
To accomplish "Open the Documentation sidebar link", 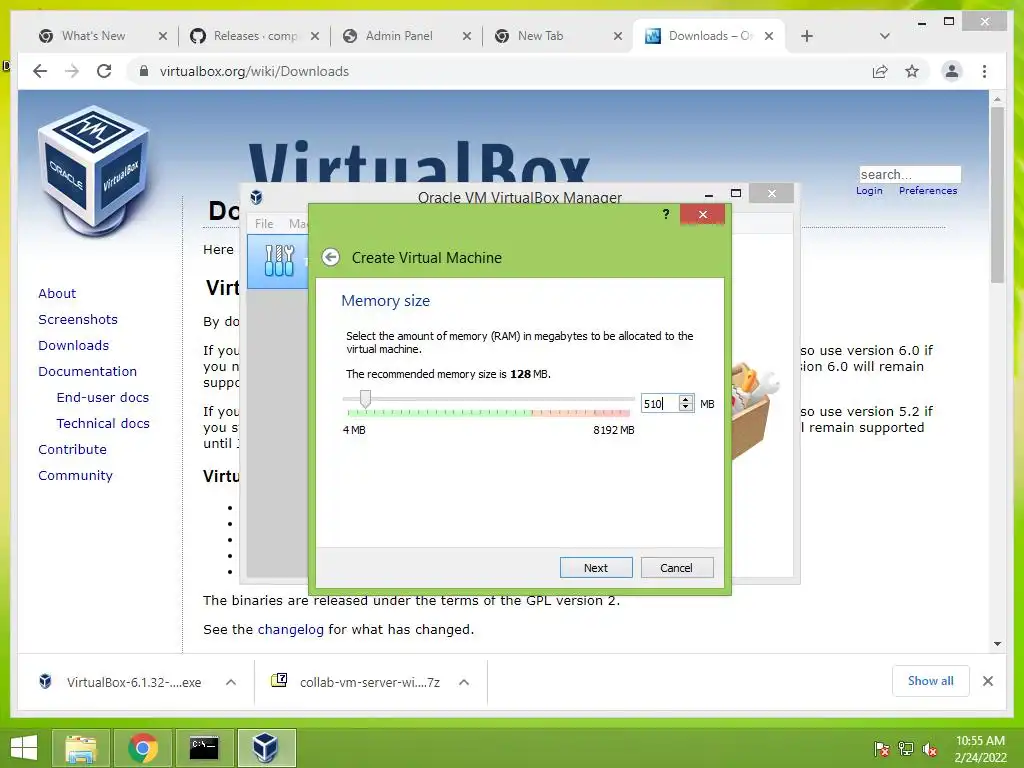I will pyautogui.click(x=88, y=371).
